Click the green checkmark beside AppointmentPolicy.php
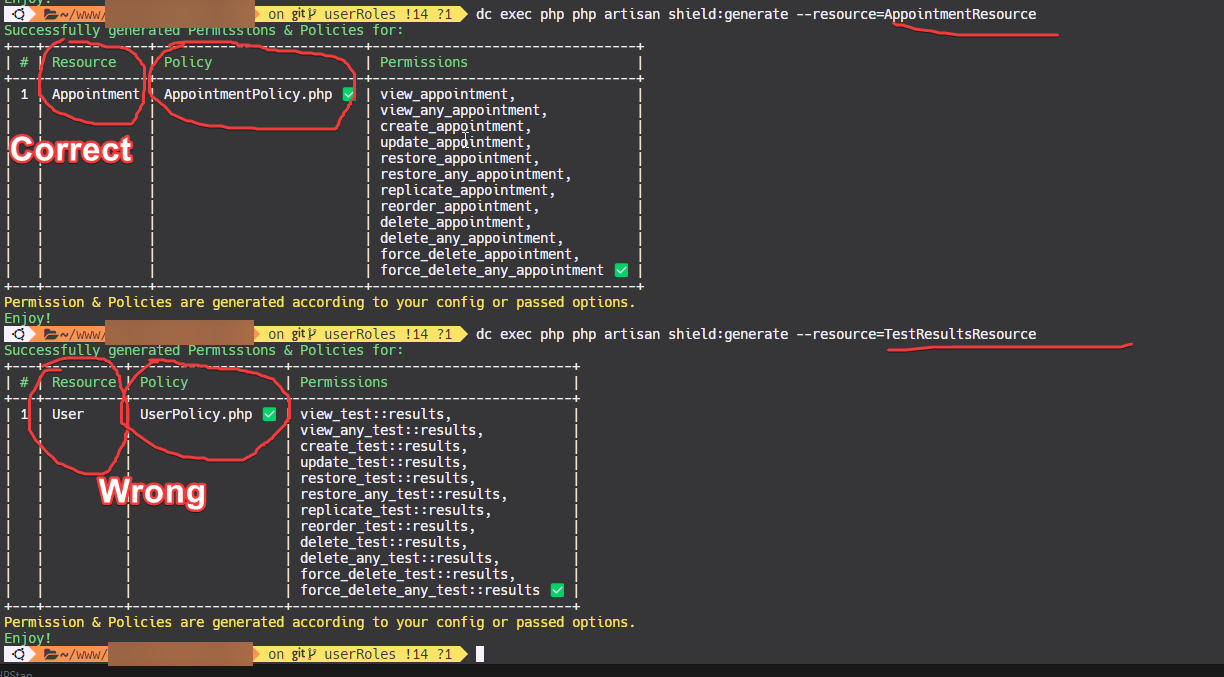 tap(349, 93)
